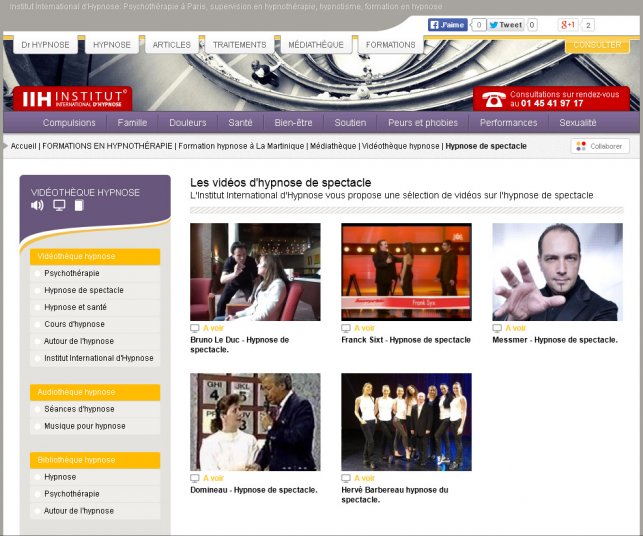This screenshot has width=643, height=536.
Task: Open Messmer video thumbnail
Action: (557, 272)
